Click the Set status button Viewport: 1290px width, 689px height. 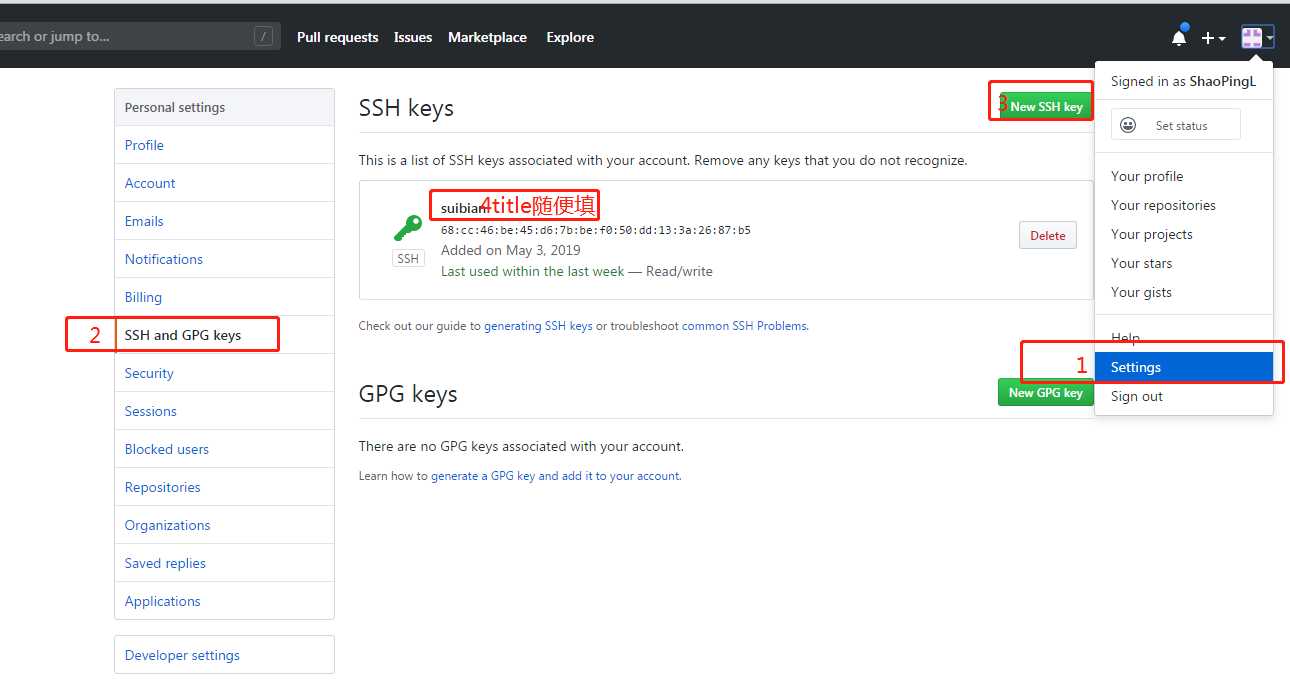tap(1176, 125)
